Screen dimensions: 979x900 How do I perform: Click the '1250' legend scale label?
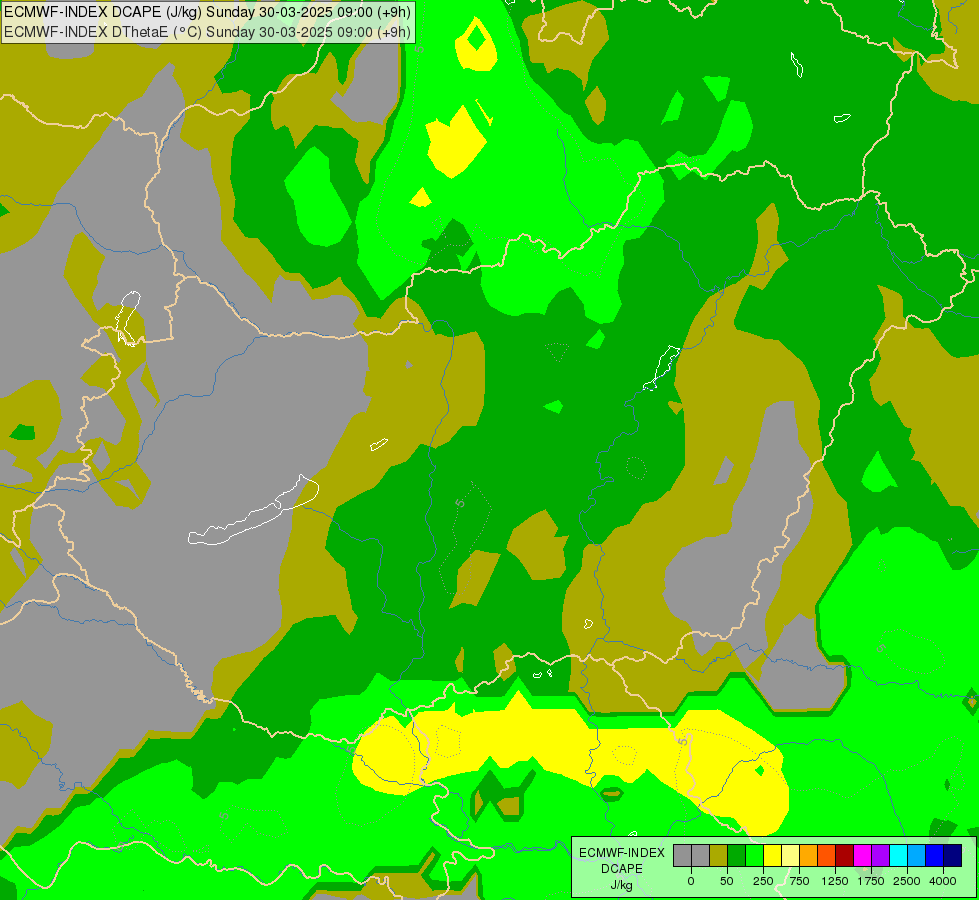coord(835,881)
